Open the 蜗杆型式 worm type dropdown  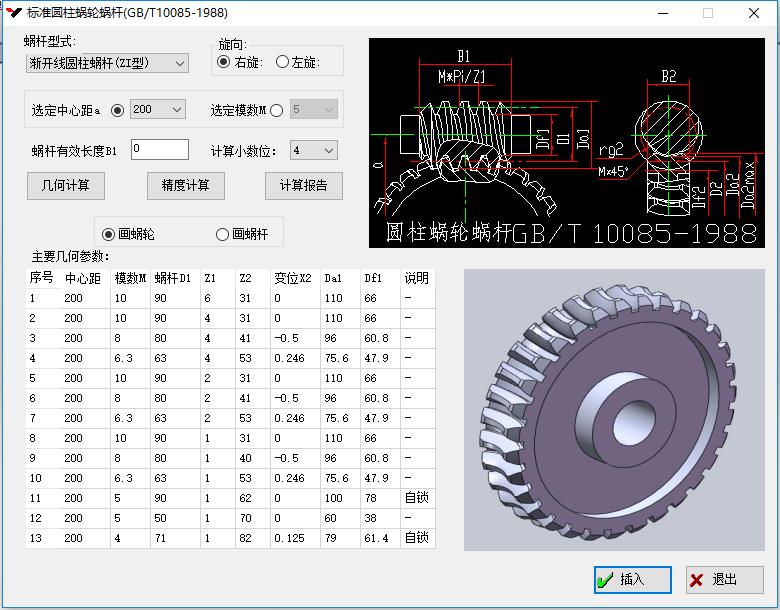click(x=107, y=63)
